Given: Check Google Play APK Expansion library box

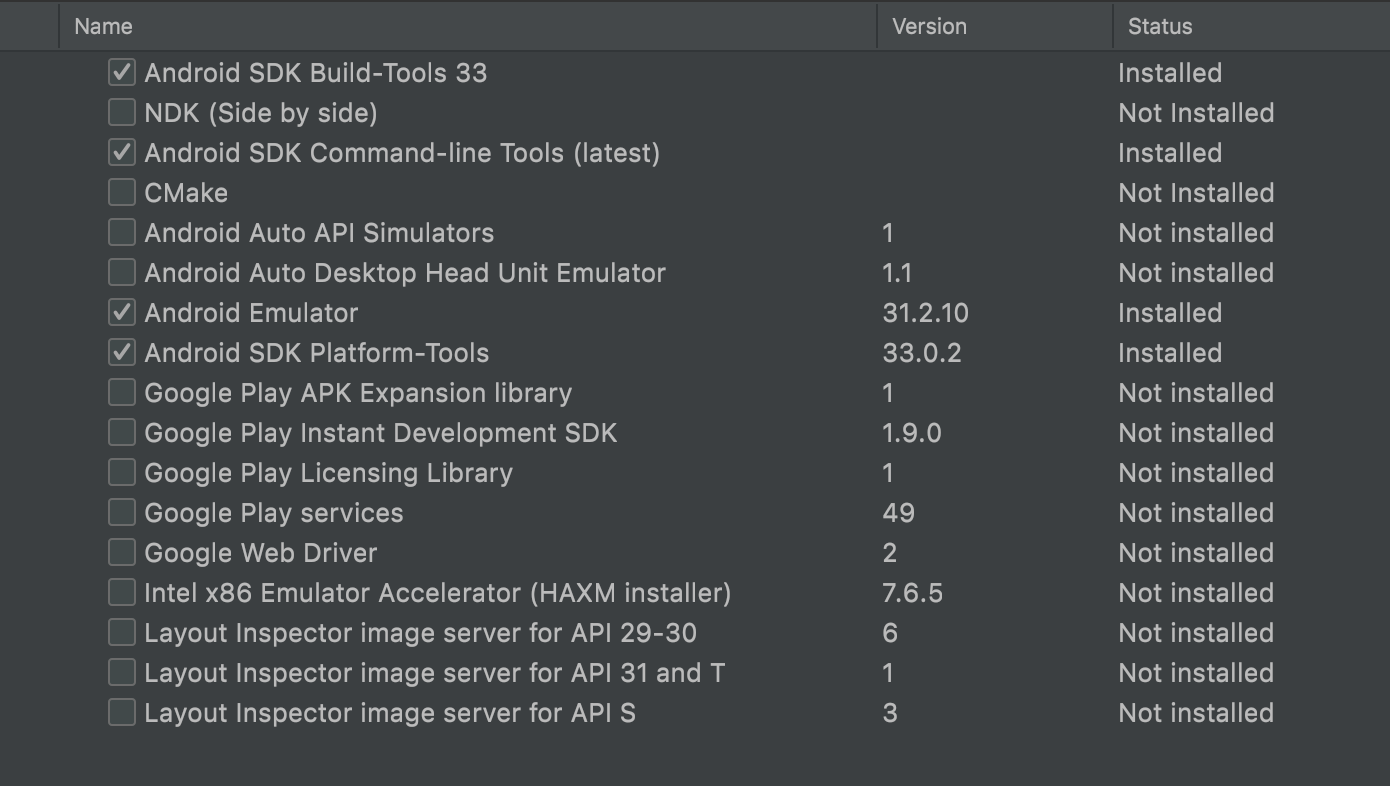Looking at the screenshot, I should [x=122, y=392].
